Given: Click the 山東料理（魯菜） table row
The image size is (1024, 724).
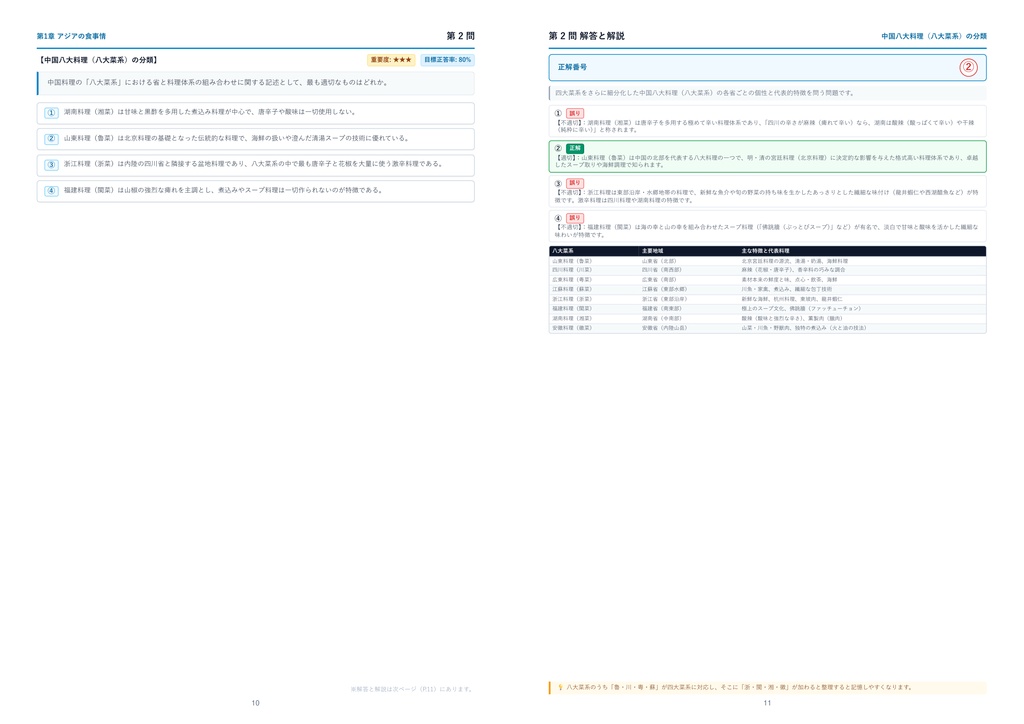Looking at the screenshot, I should 767,261.
